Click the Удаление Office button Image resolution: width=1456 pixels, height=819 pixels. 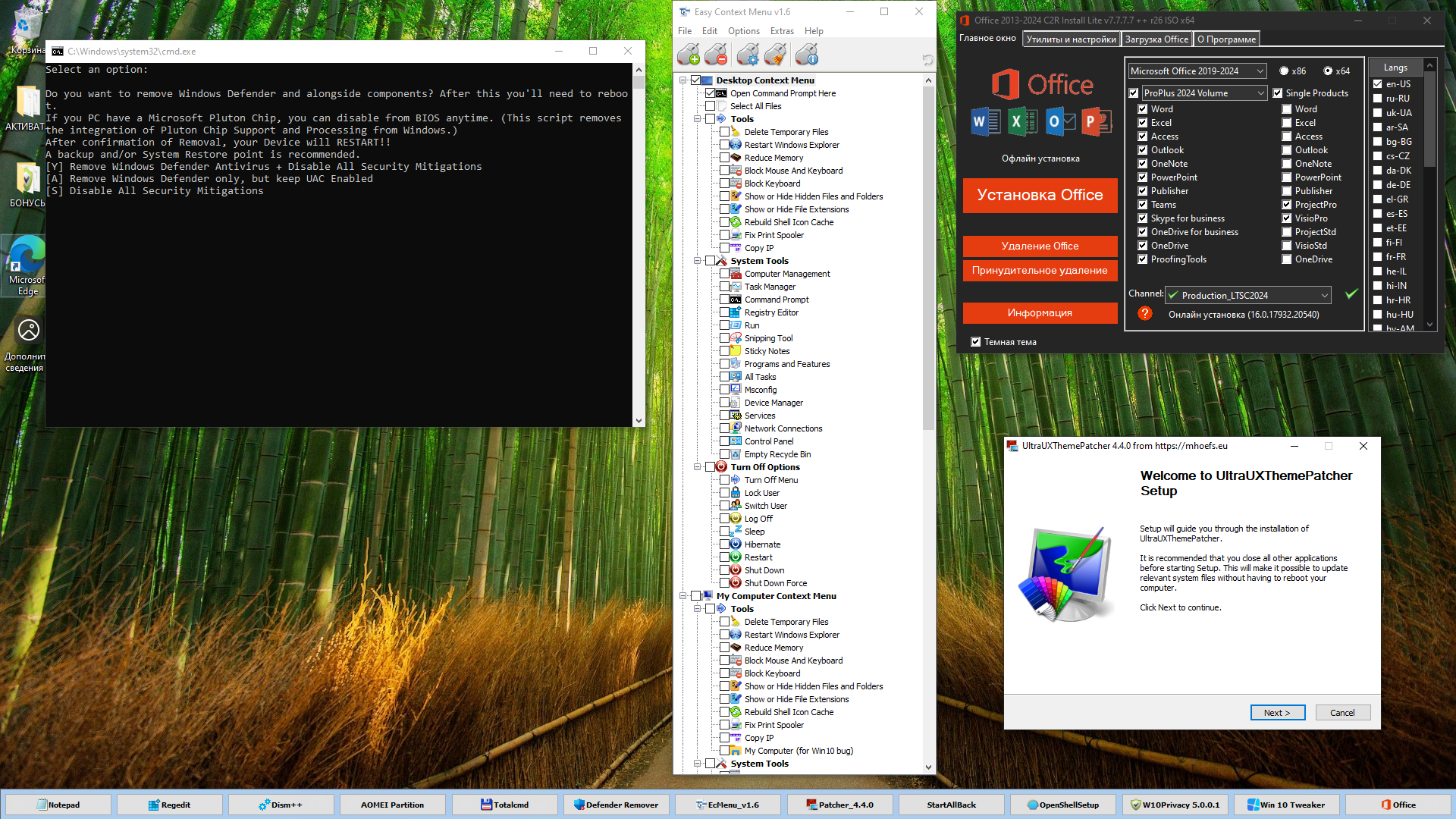(x=1040, y=246)
